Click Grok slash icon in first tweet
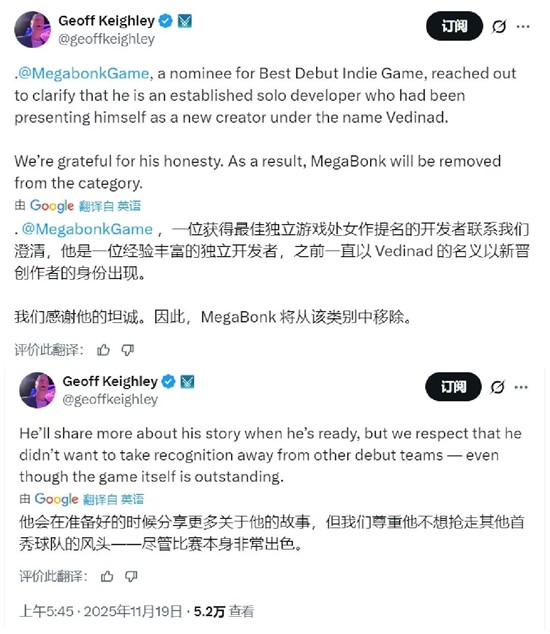550x634 pixels. [x=499, y=27]
